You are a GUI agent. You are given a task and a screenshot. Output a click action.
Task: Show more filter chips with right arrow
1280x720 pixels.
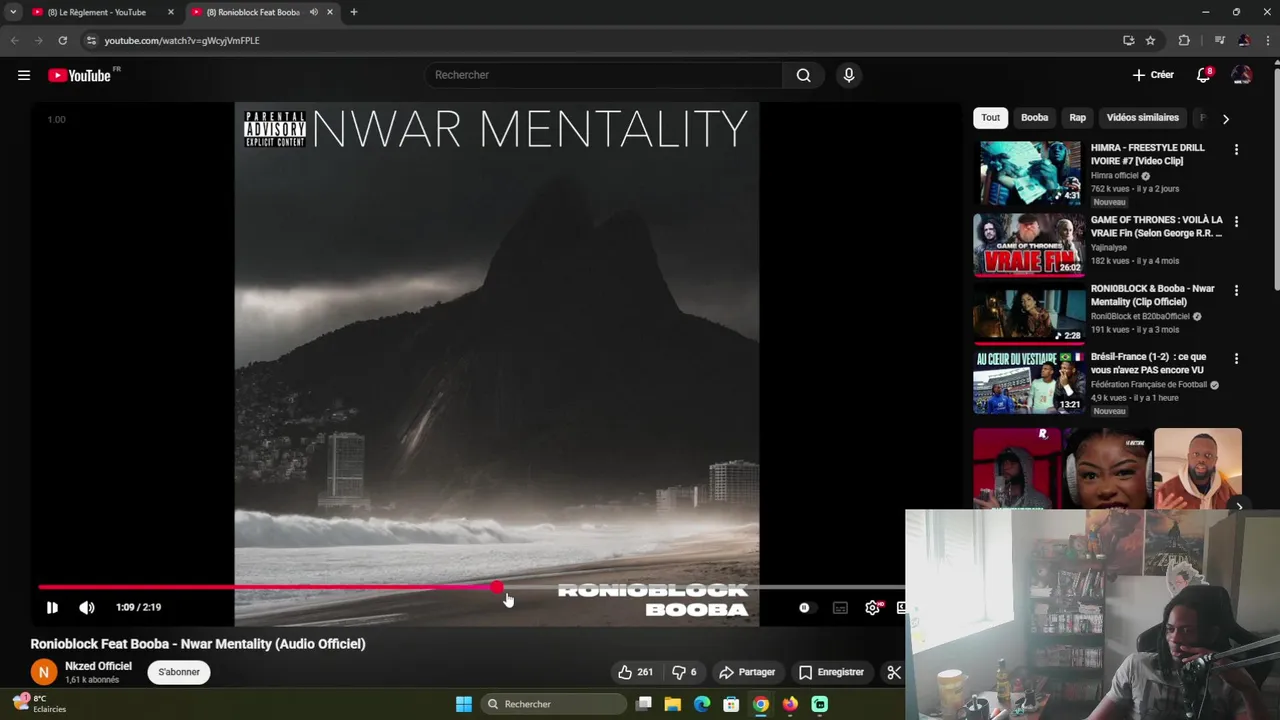click(x=1226, y=119)
